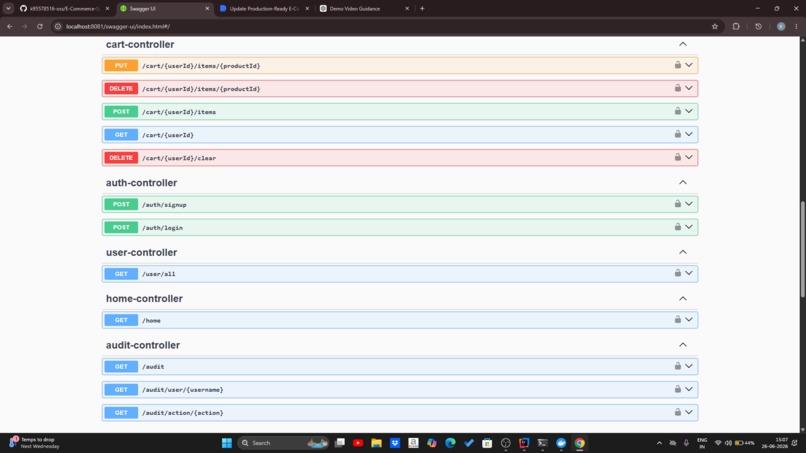806x453 pixels.
Task: Click the lock icon on GET /audit
Action: click(677, 366)
